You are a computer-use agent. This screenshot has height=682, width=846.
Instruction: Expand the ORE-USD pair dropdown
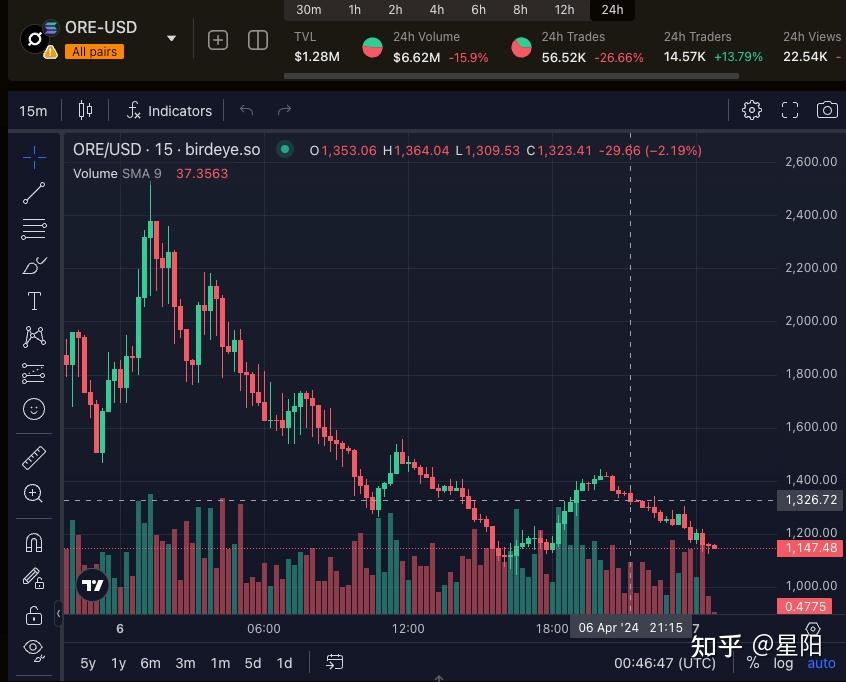pyautogui.click(x=172, y=38)
